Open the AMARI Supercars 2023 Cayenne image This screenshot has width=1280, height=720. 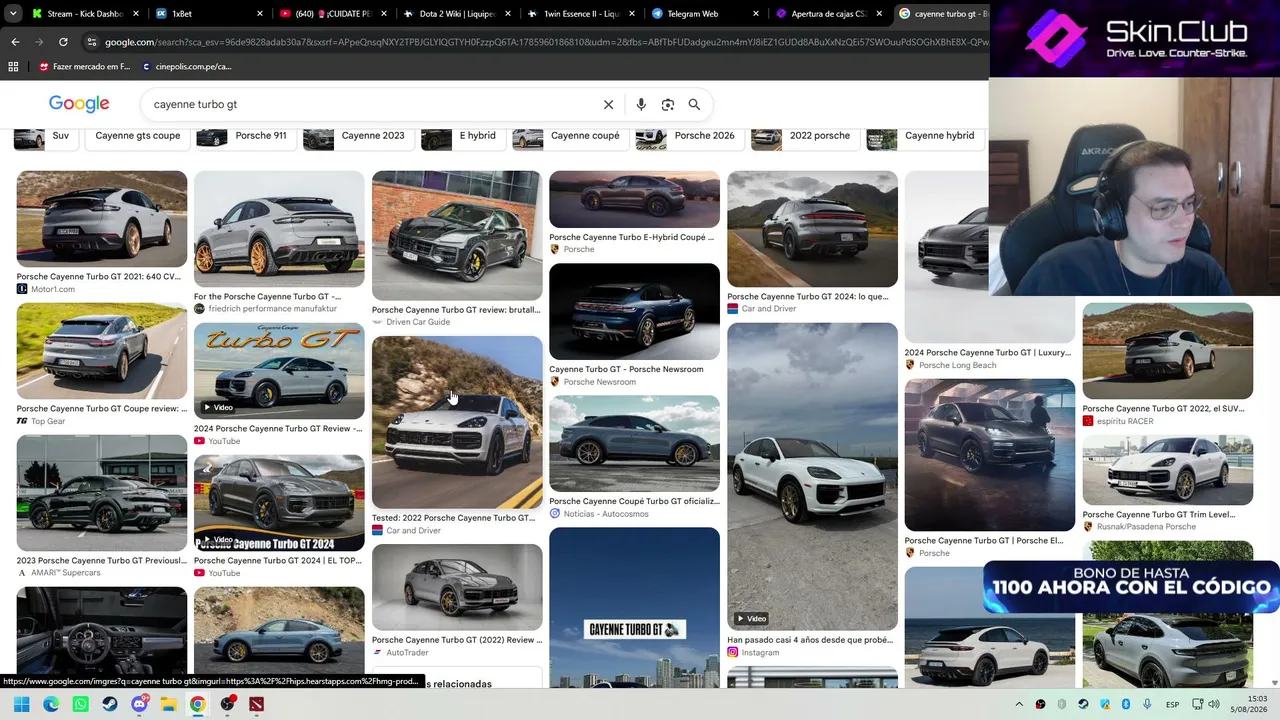point(102,493)
